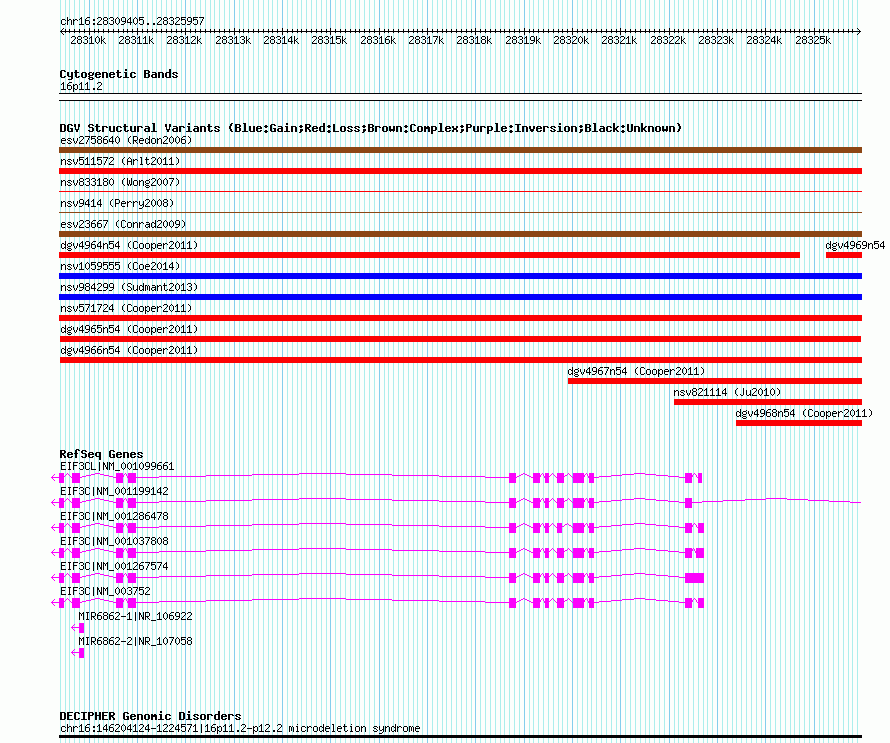Click the red bar for nsv571724 (Cooper2011)
890x743 pixels.
(460, 318)
